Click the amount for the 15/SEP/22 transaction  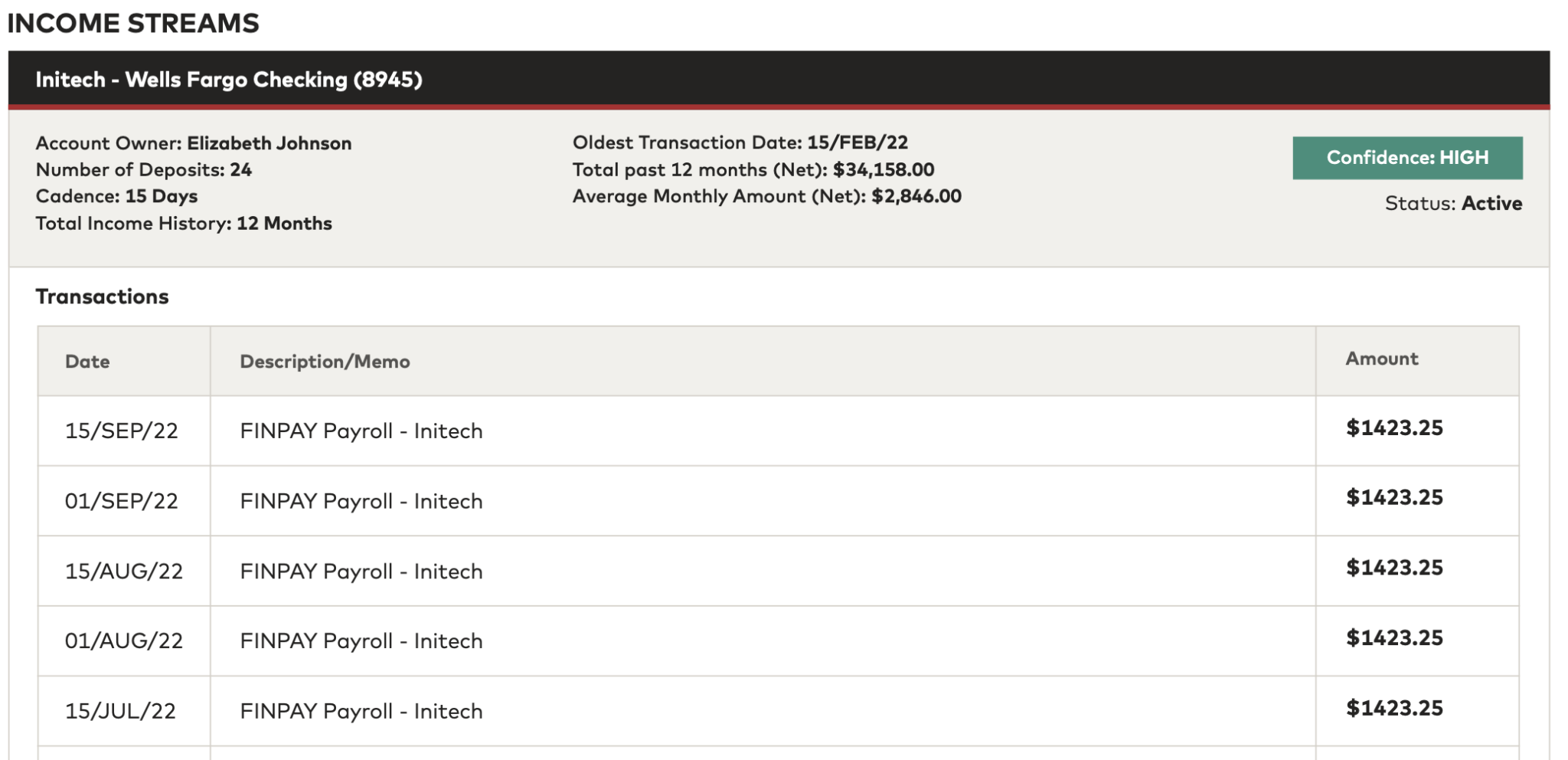pyautogui.click(x=1394, y=427)
